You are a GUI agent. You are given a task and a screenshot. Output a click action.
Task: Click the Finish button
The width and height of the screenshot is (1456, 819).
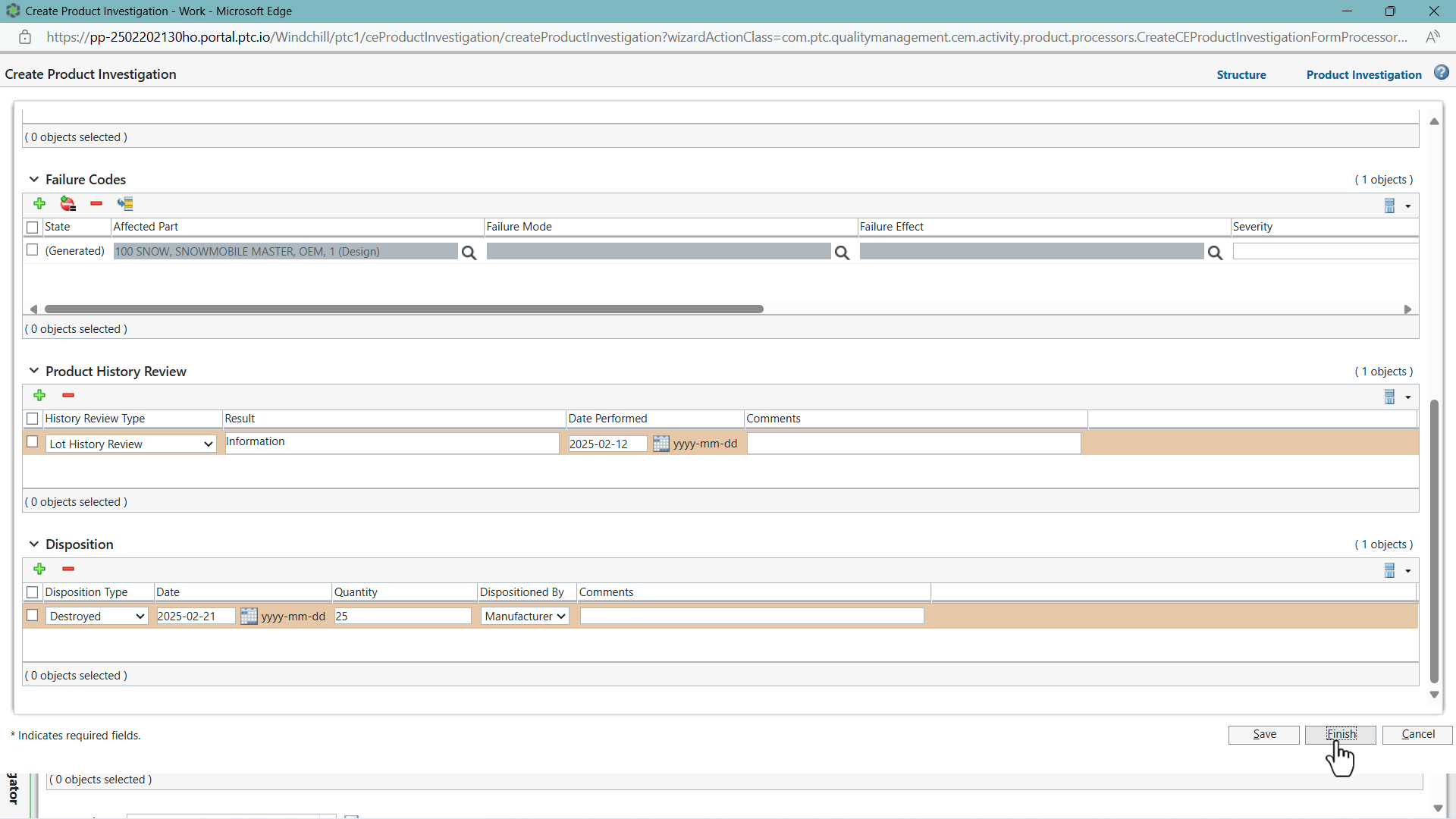click(x=1341, y=734)
